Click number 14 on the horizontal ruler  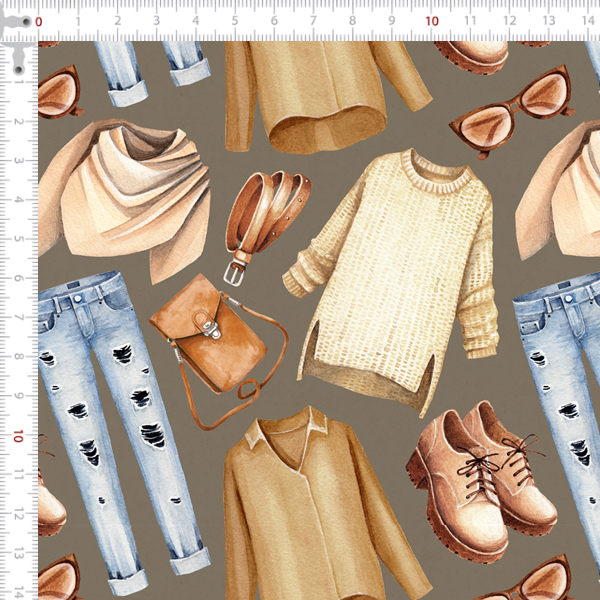point(589,21)
